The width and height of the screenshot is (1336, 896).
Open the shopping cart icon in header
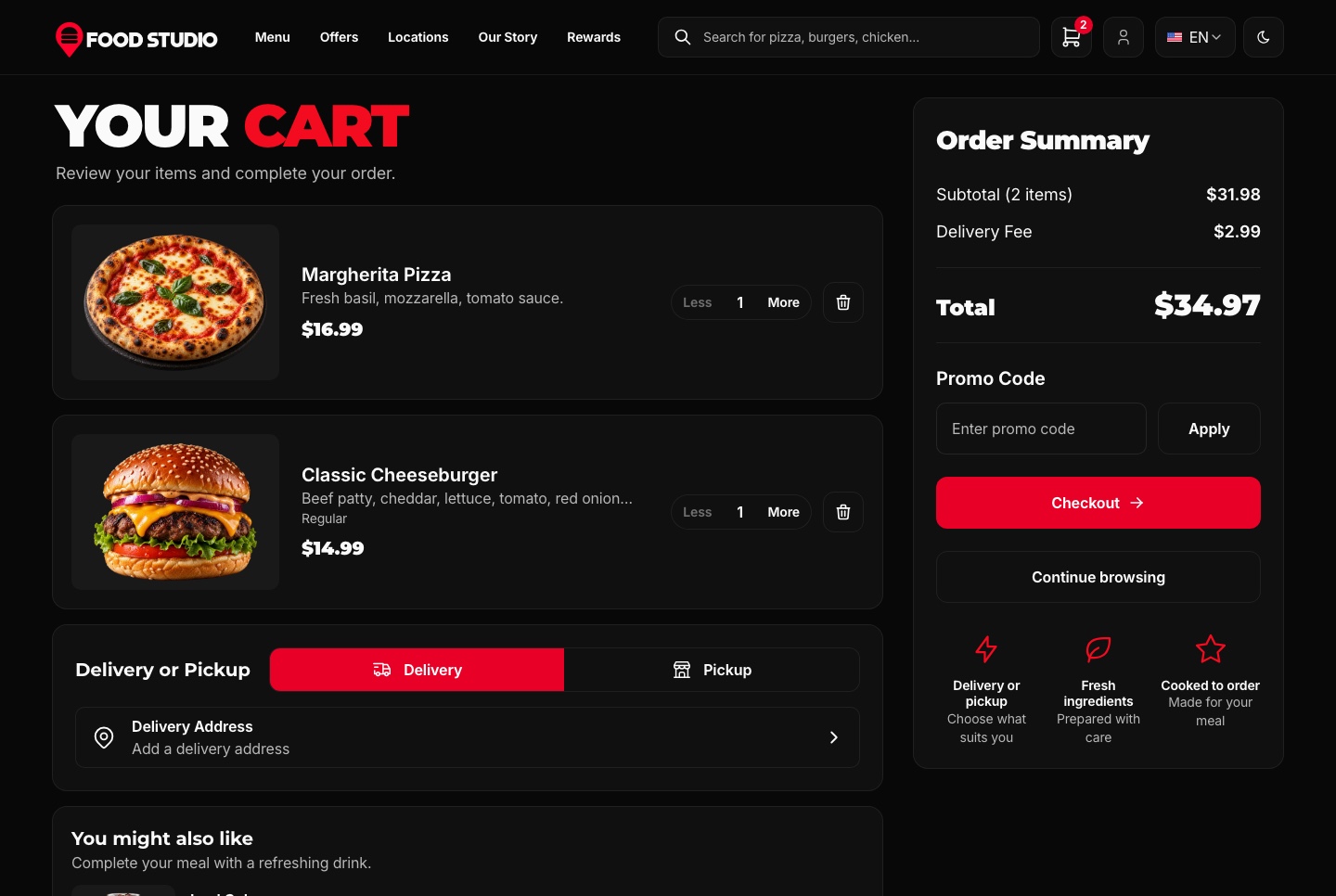(x=1072, y=37)
